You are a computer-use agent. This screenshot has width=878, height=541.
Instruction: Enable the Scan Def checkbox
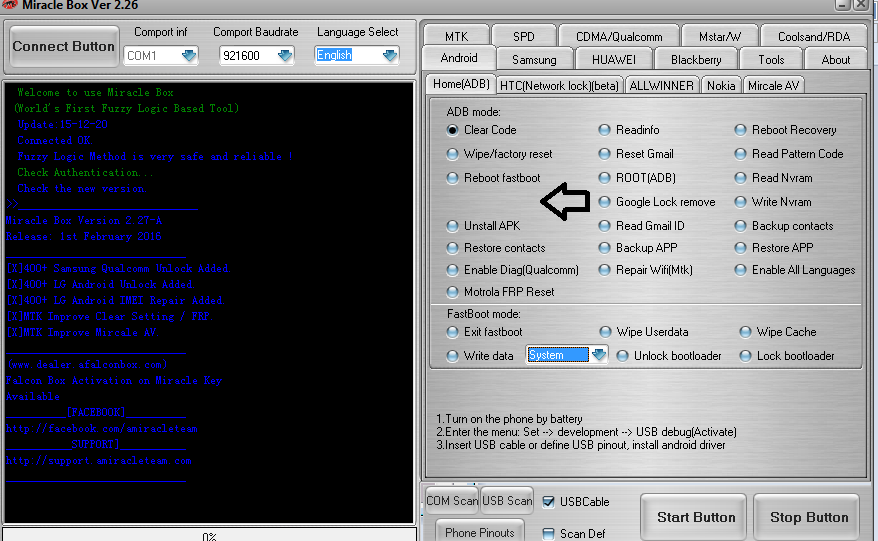pyautogui.click(x=548, y=533)
